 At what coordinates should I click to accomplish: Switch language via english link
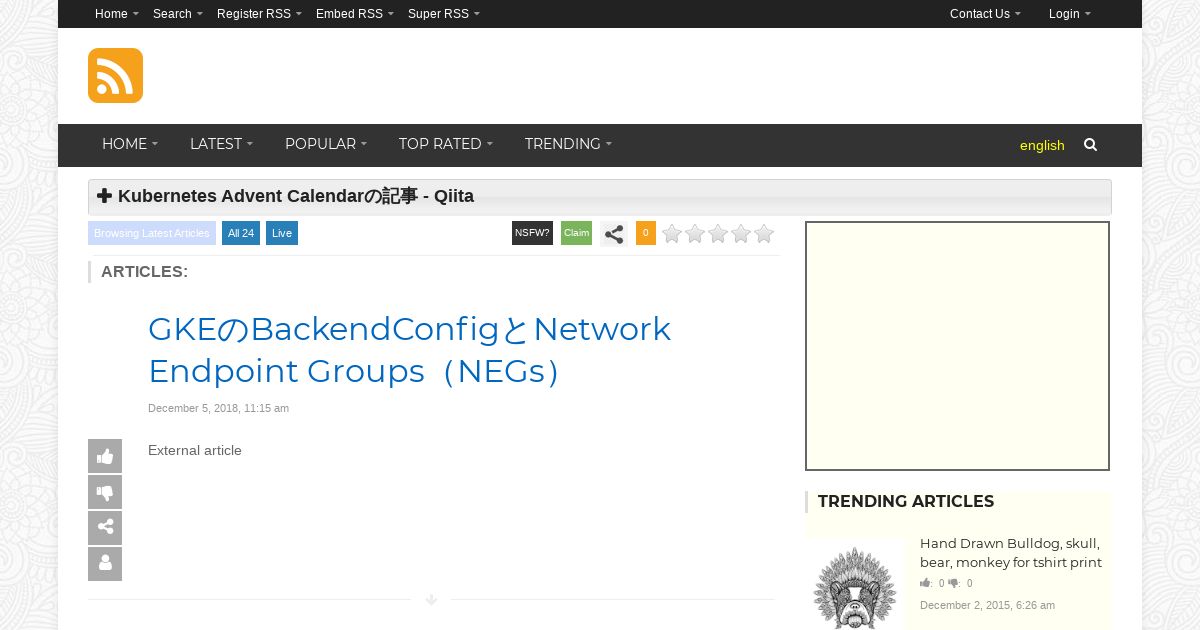pos(1042,145)
